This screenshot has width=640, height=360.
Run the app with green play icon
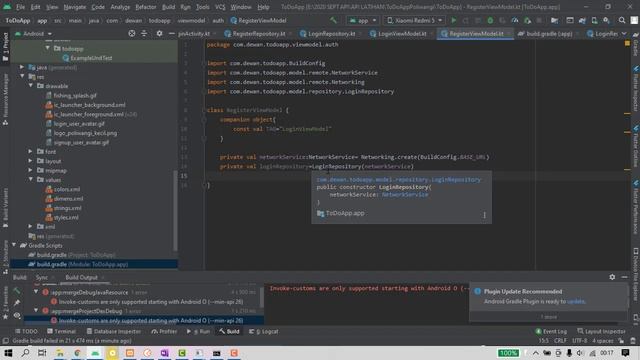453,20
